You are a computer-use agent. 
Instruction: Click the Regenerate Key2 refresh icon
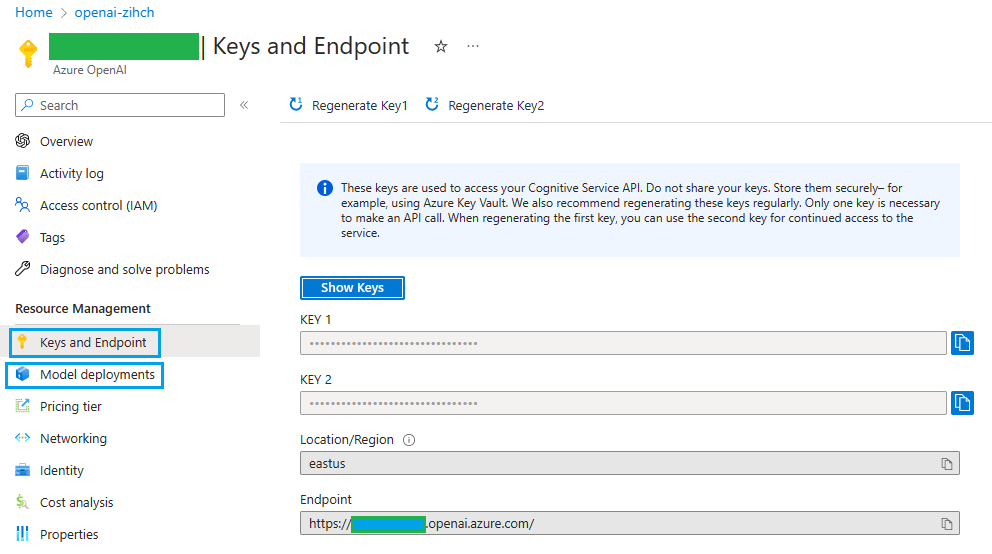(432, 104)
